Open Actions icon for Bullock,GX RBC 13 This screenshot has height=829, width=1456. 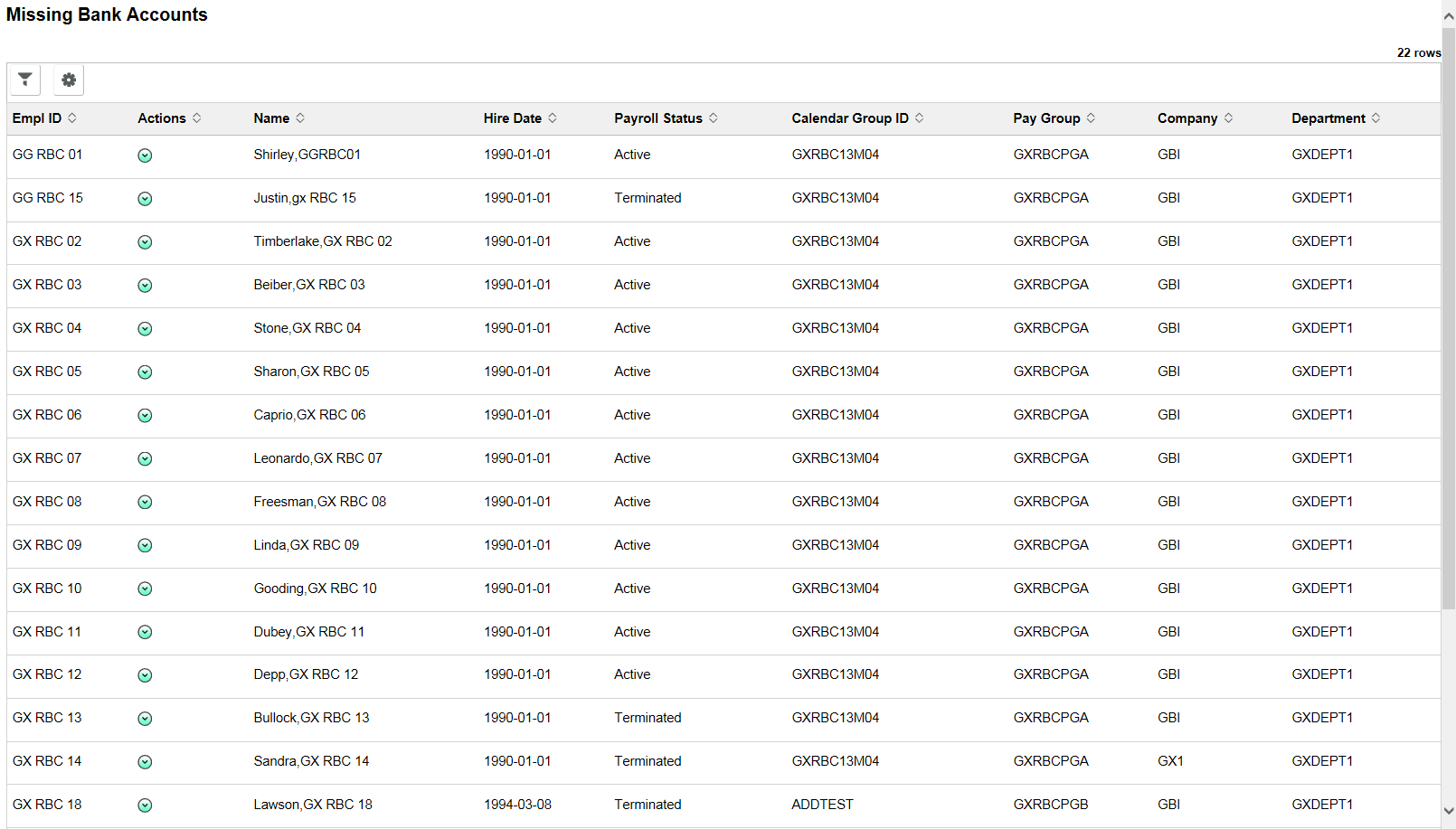point(145,718)
